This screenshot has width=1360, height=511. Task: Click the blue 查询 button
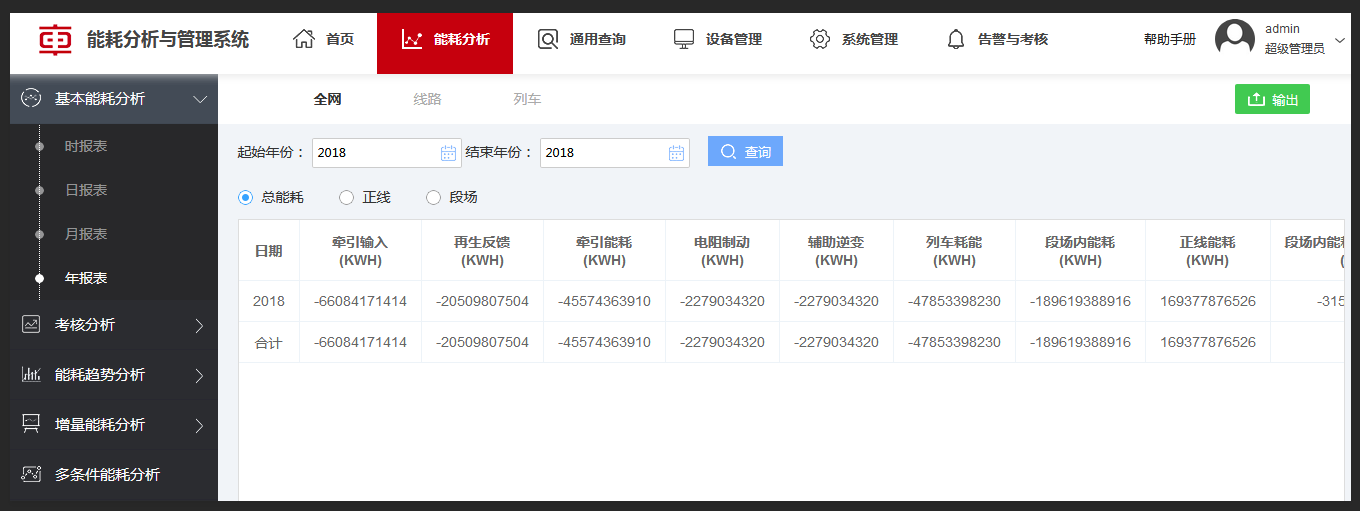coord(745,152)
